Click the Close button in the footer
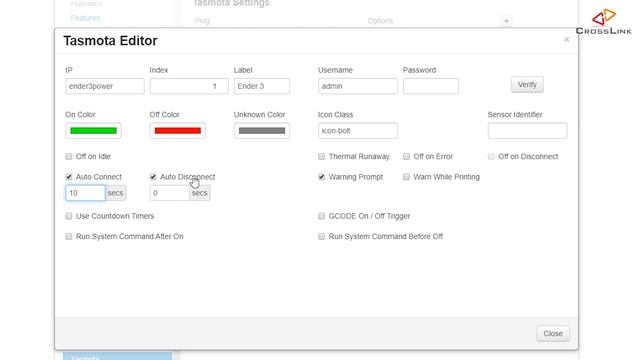The height and width of the screenshot is (360, 640). pyautogui.click(x=553, y=333)
